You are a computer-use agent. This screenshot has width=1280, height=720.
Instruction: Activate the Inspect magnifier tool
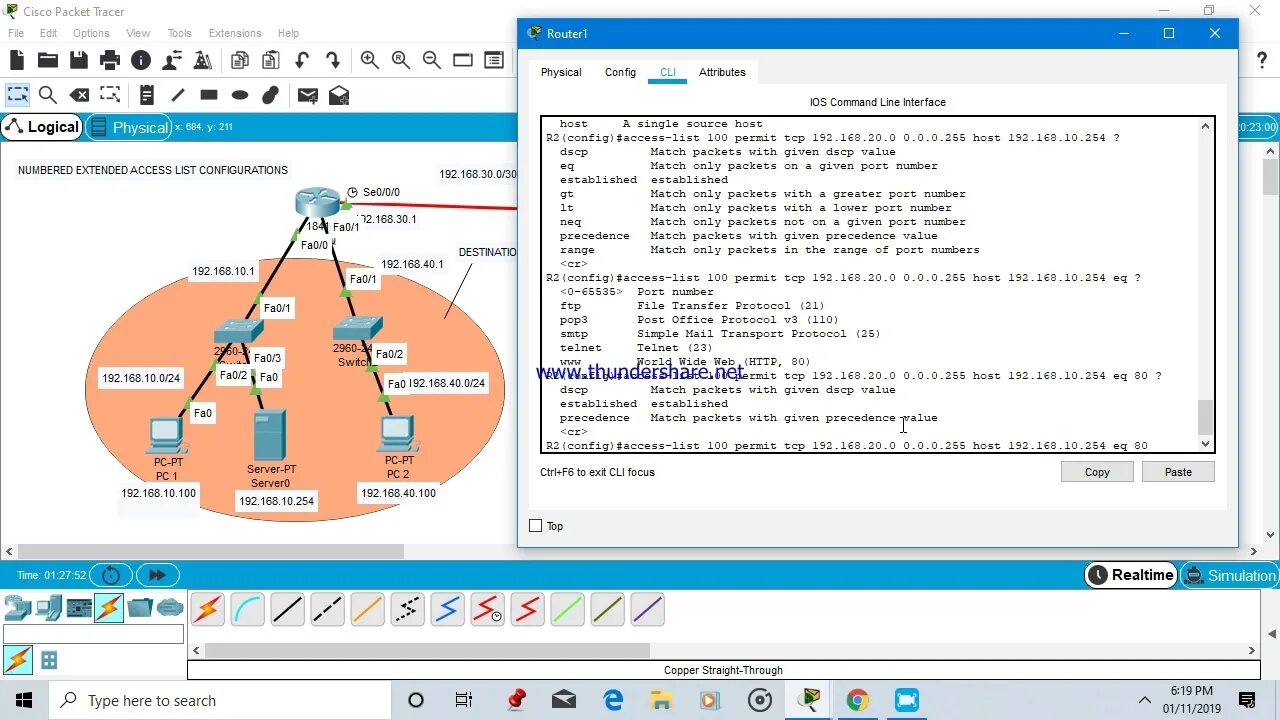tap(47, 95)
